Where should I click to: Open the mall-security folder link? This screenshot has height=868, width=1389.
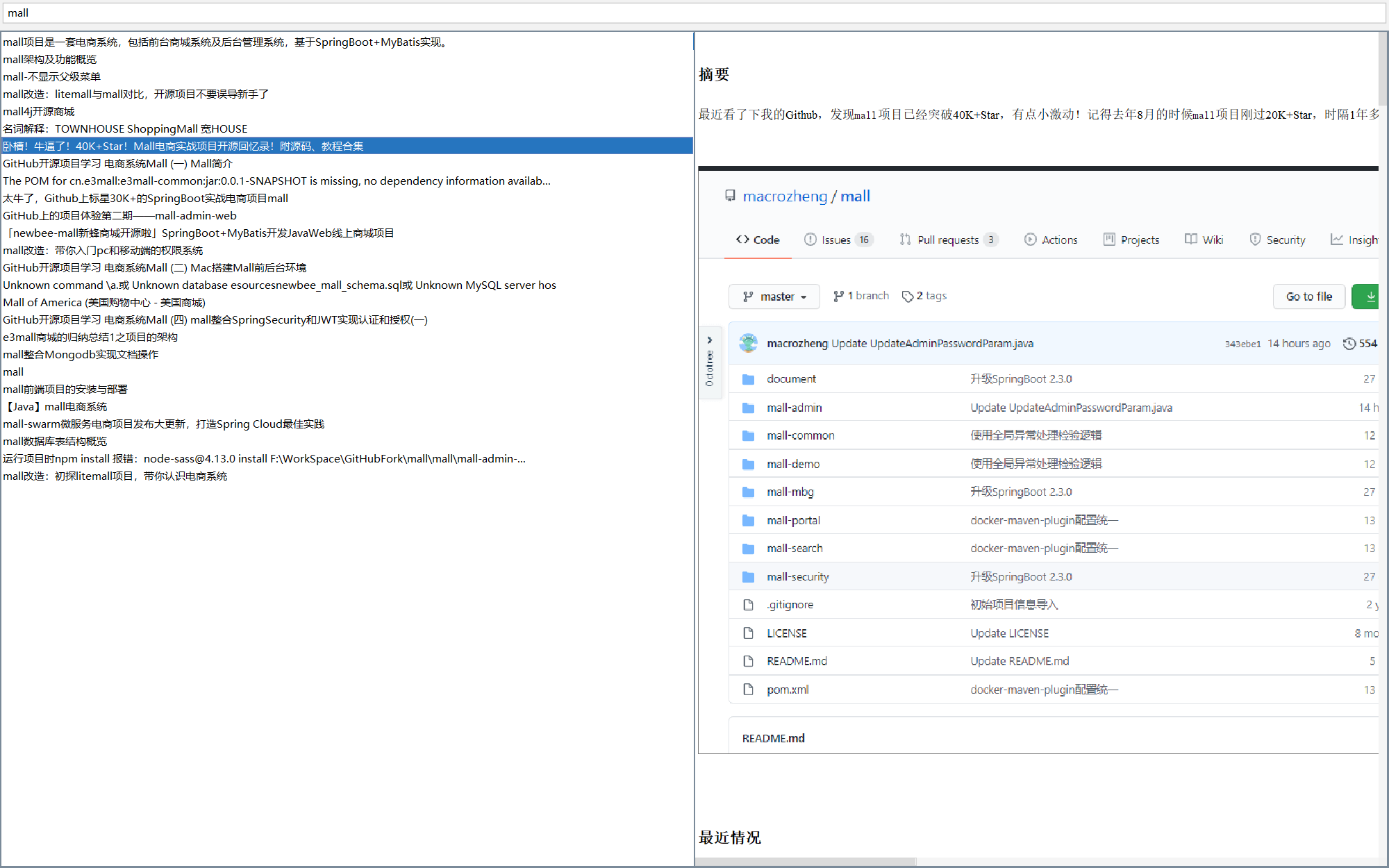[797, 577]
